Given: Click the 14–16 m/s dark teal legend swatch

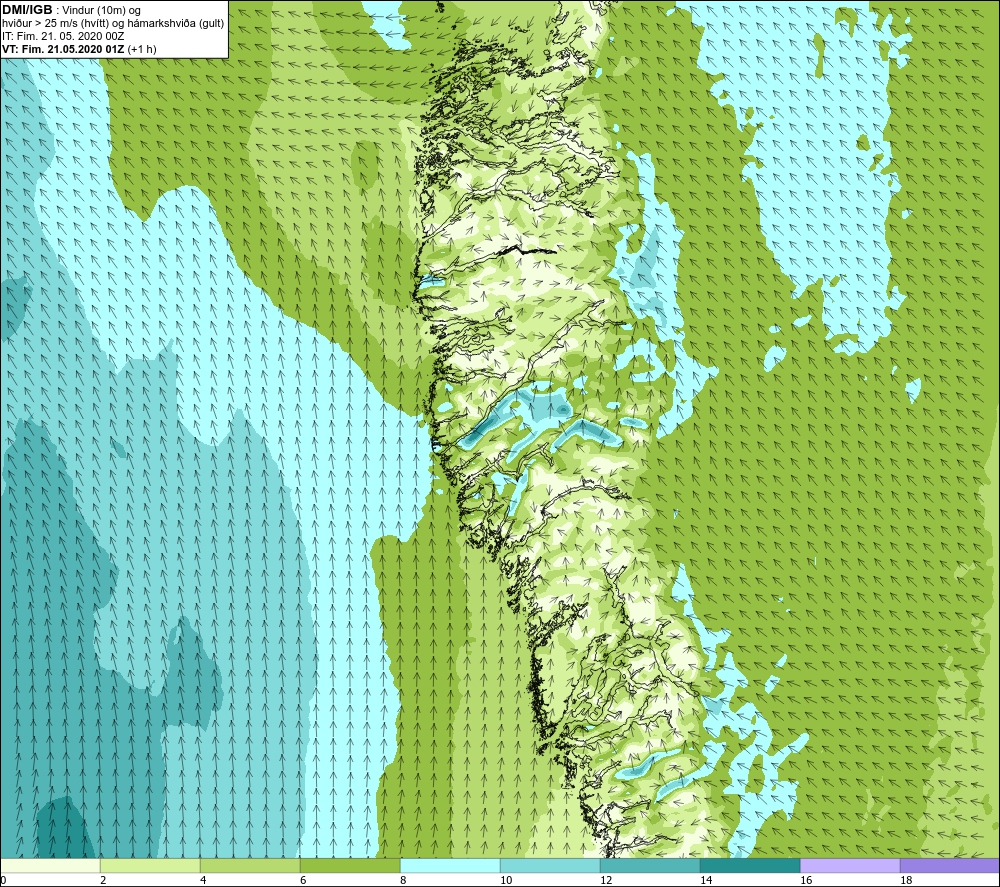Looking at the screenshot, I should (750, 865).
